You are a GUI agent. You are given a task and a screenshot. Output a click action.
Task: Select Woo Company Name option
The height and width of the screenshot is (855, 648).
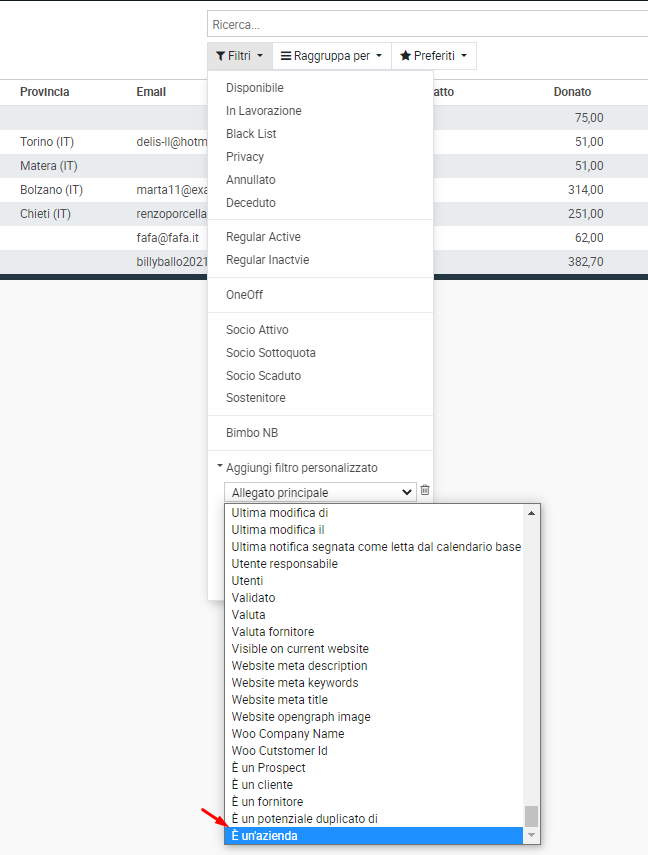pyautogui.click(x=287, y=734)
